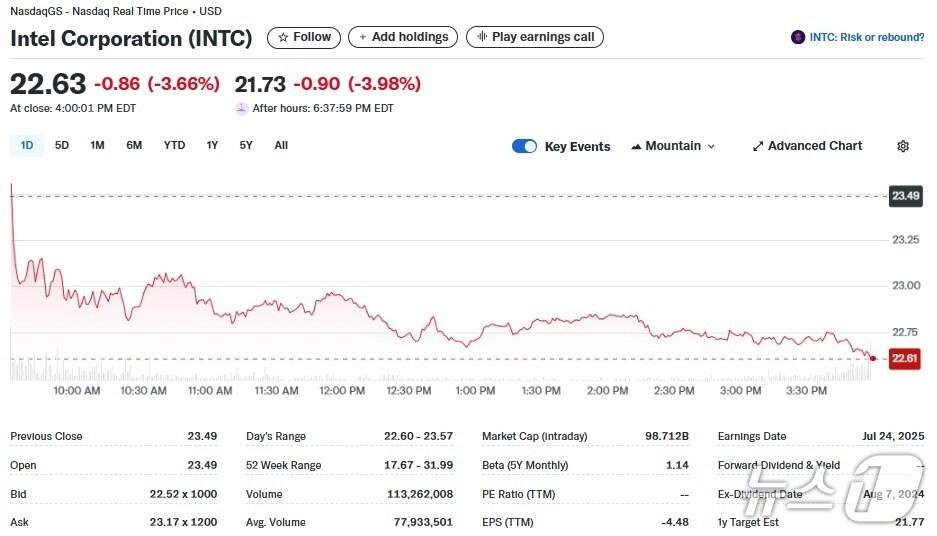
Task: Click the after hours moon icon
Action: click(x=241, y=108)
